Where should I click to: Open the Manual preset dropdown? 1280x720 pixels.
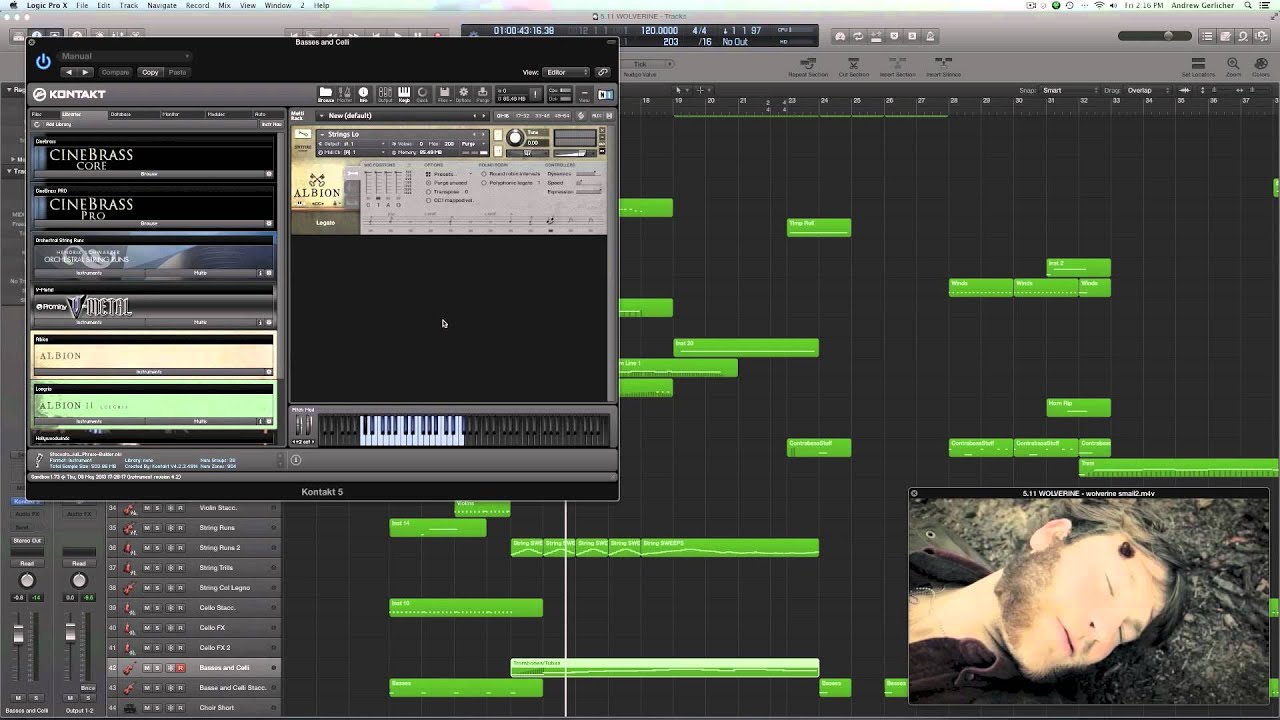coord(123,56)
